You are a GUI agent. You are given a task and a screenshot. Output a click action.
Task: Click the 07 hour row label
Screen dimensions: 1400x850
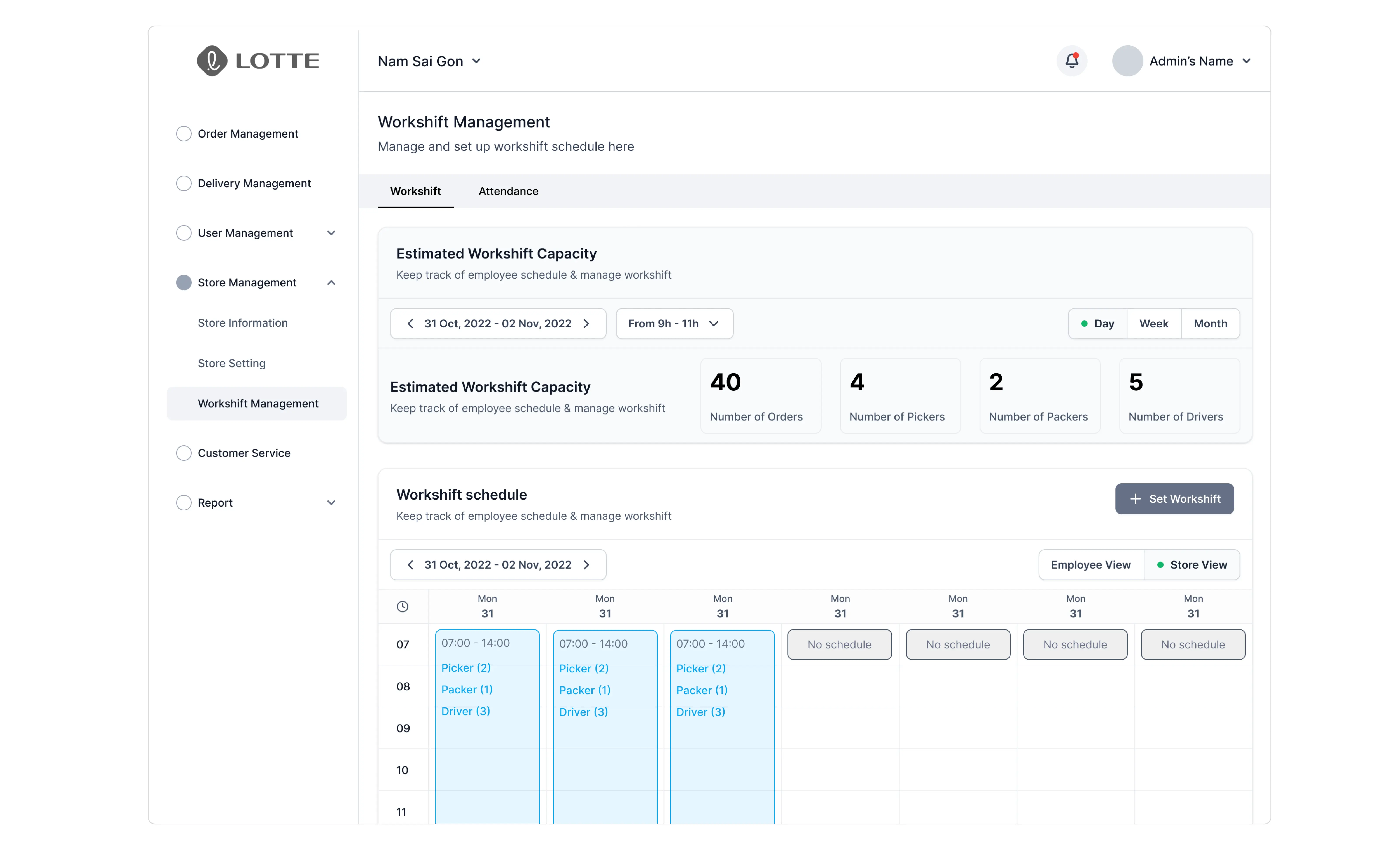(x=403, y=644)
